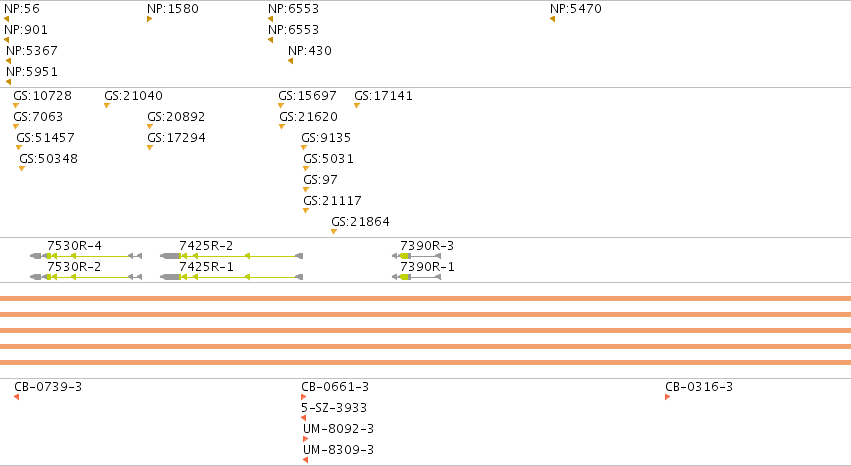This screenshot has height=466, width=851.
Task: Click the red arrow under UM-8309-3
Action: pyautogui.click(x=306, y=460)
